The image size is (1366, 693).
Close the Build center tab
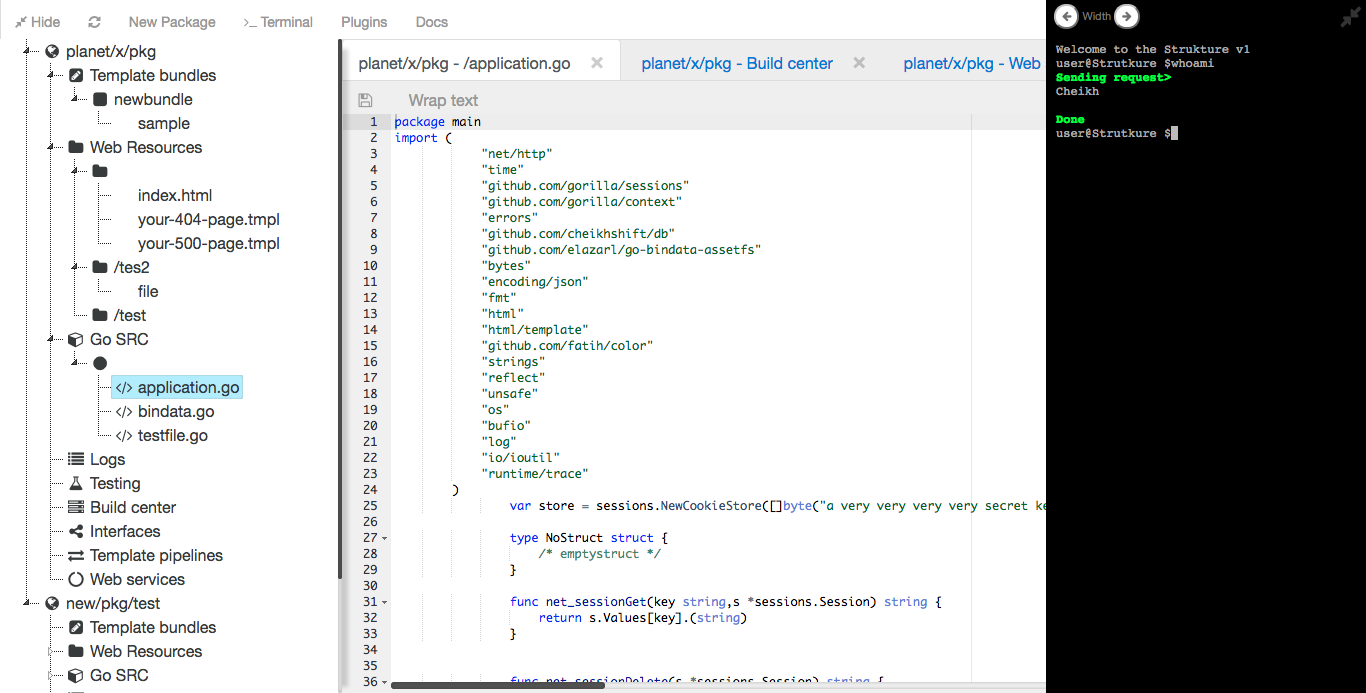859,62
